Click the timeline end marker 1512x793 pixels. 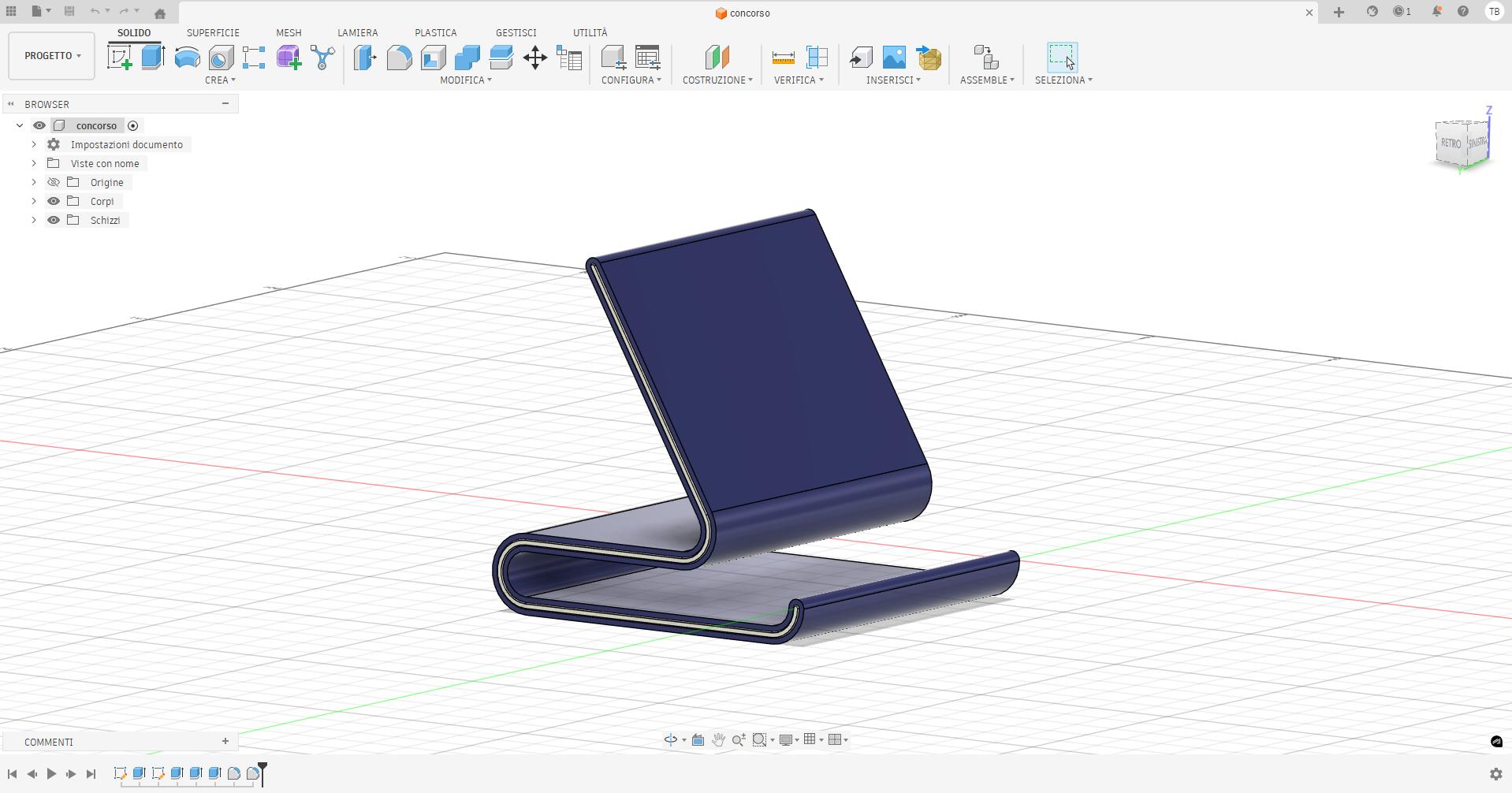[x=263, y=770]
